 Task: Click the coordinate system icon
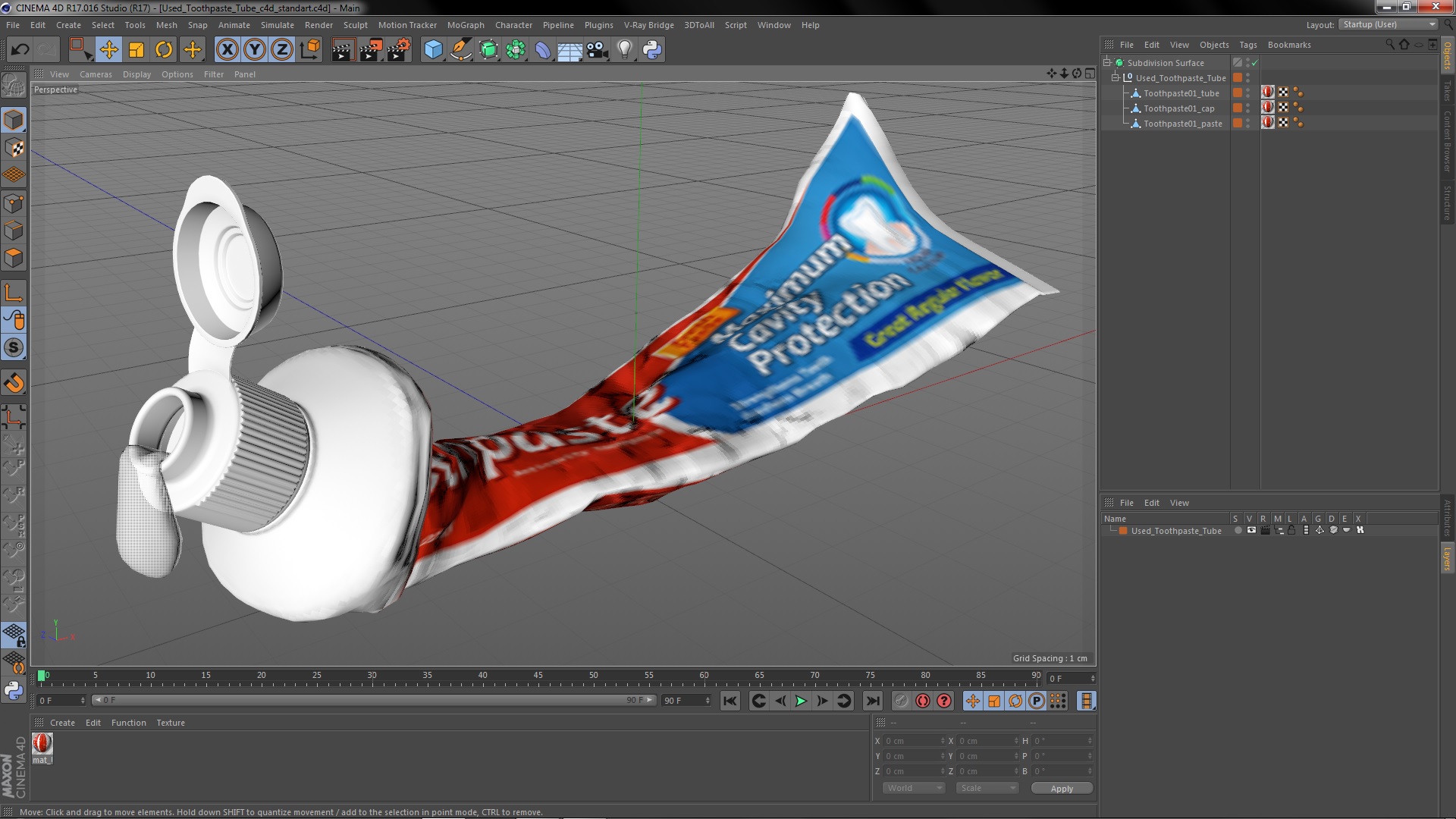coord(310,50)
